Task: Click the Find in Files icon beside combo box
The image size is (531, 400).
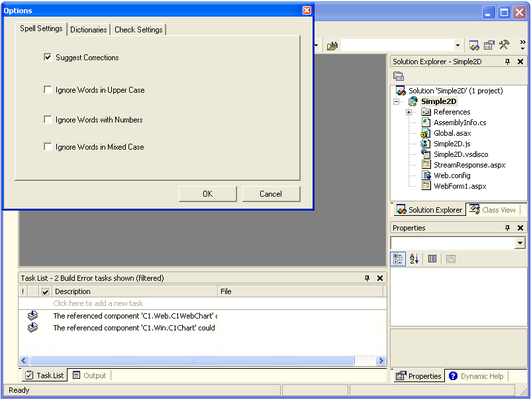Action: point(332,45)
